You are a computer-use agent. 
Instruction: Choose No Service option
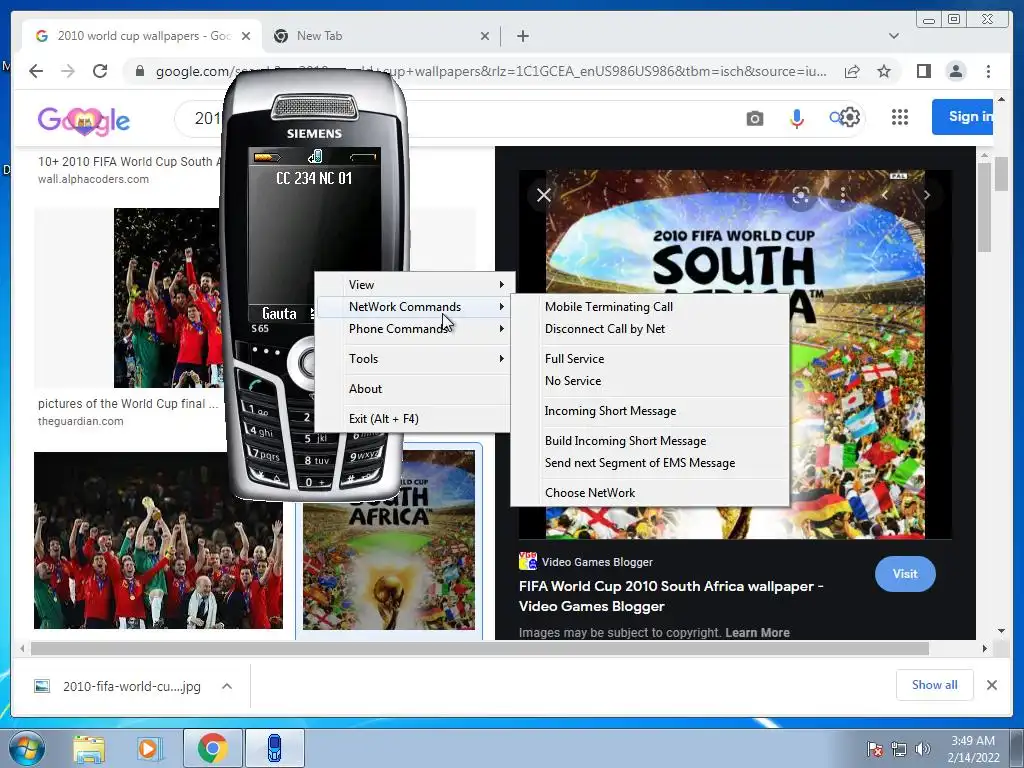tap(650, 381)
